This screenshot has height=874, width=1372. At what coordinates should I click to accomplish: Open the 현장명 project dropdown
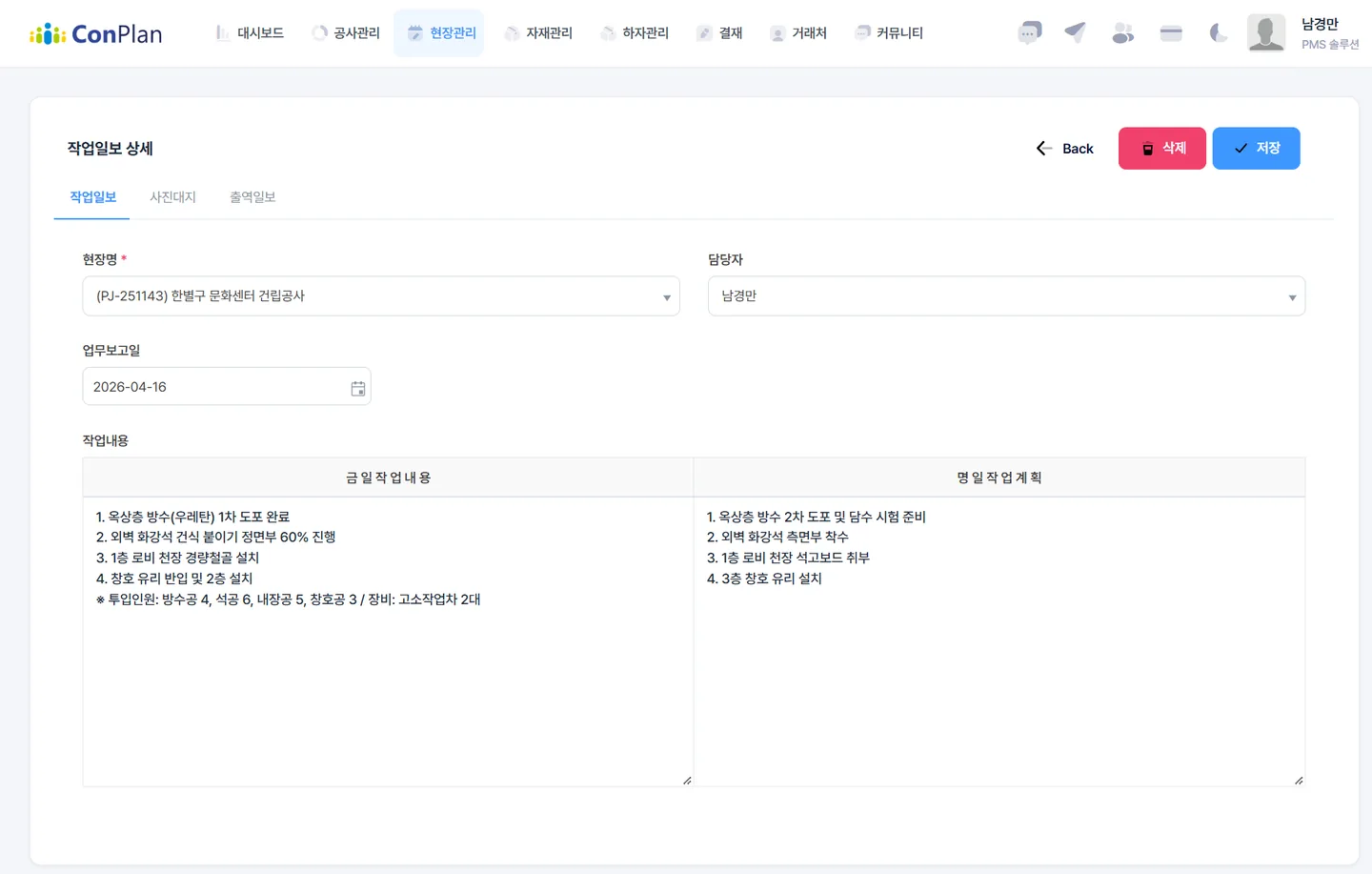pyautogui.click(x=381, y=296)
